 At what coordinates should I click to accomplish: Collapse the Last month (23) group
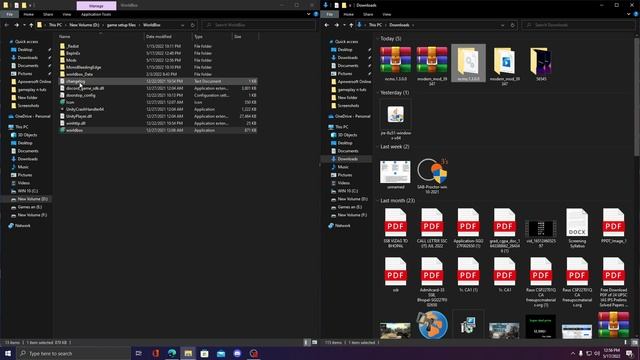(378, 200)
